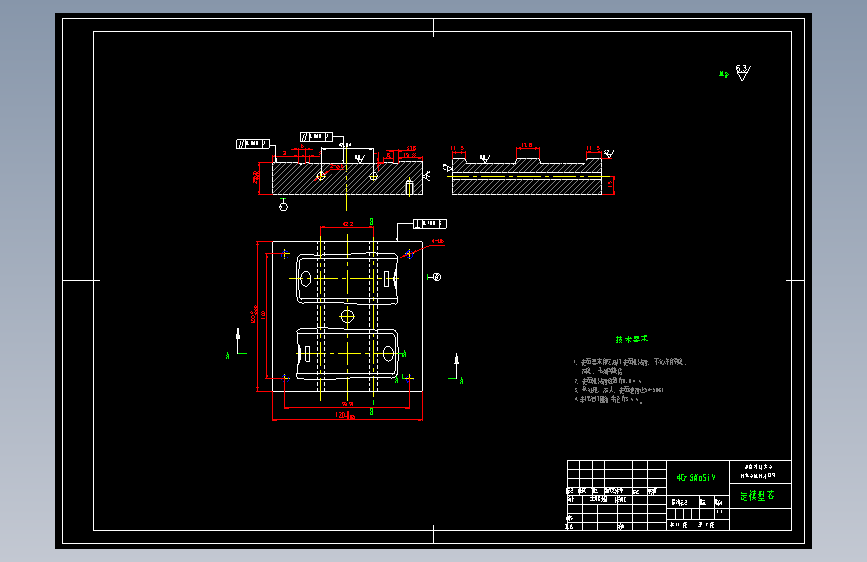Click the 42.2 dimension above the plan view
This screenshot has height=562, width=867.
tap(347, 224)
